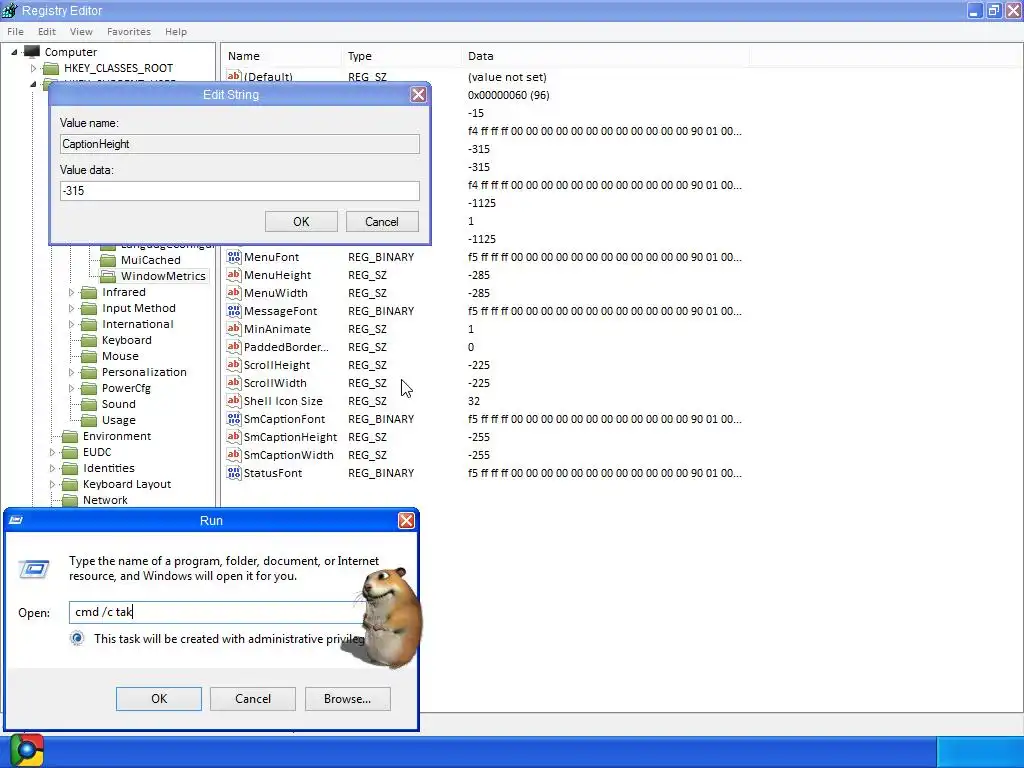1024x768 pixels.
Task: Click the MinAnimate string value icon
Action: (234, 329)
